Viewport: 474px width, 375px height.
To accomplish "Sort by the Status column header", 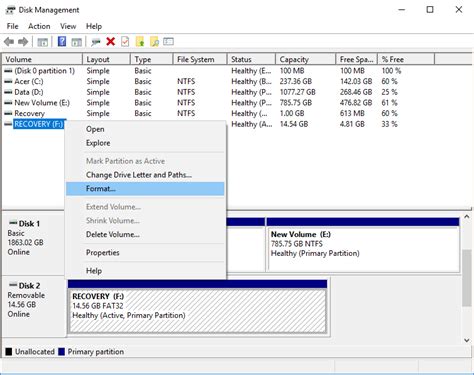I will tap(251, 59).
